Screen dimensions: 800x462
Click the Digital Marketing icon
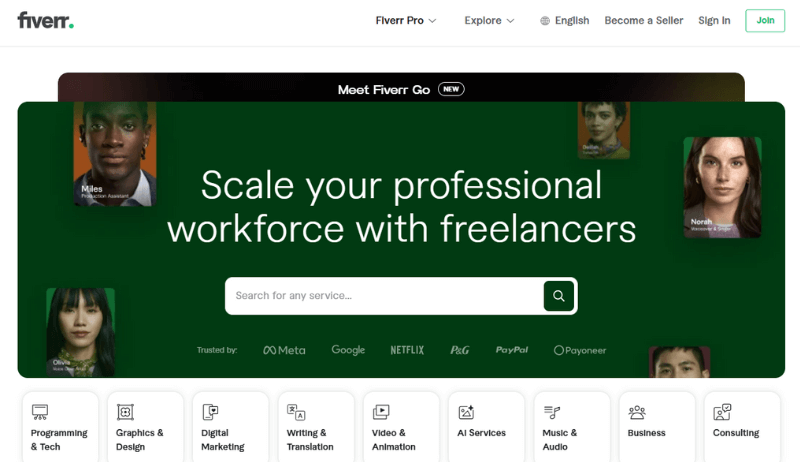pos(210,412)
